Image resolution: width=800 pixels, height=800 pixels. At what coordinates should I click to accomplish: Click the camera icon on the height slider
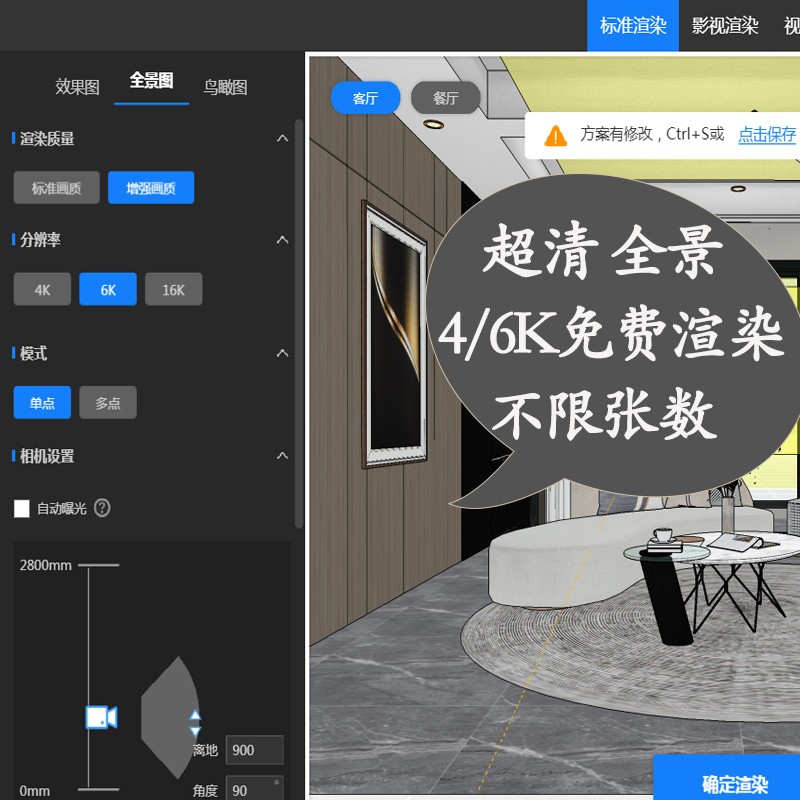tap(101, 716)
